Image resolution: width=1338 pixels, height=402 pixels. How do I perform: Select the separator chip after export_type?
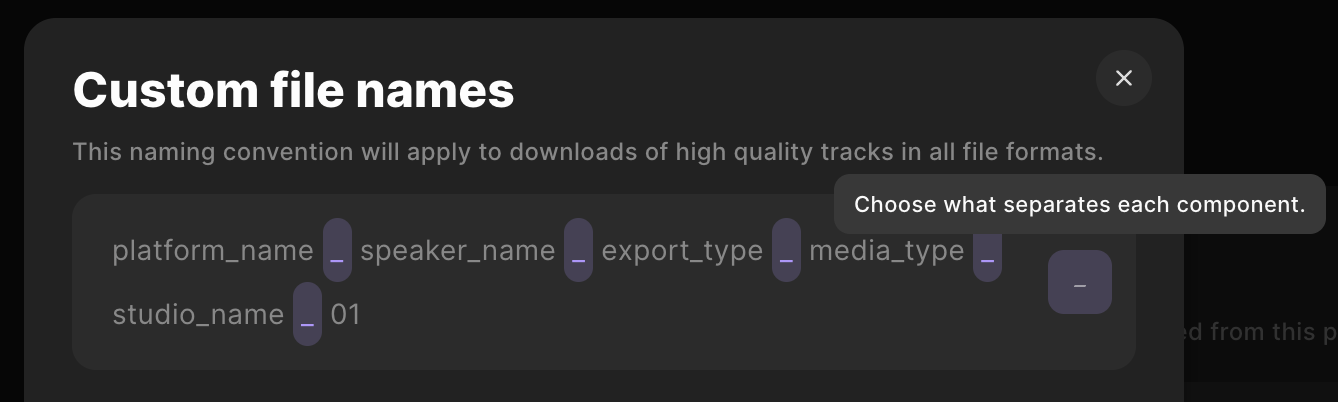tap(786, 250)
